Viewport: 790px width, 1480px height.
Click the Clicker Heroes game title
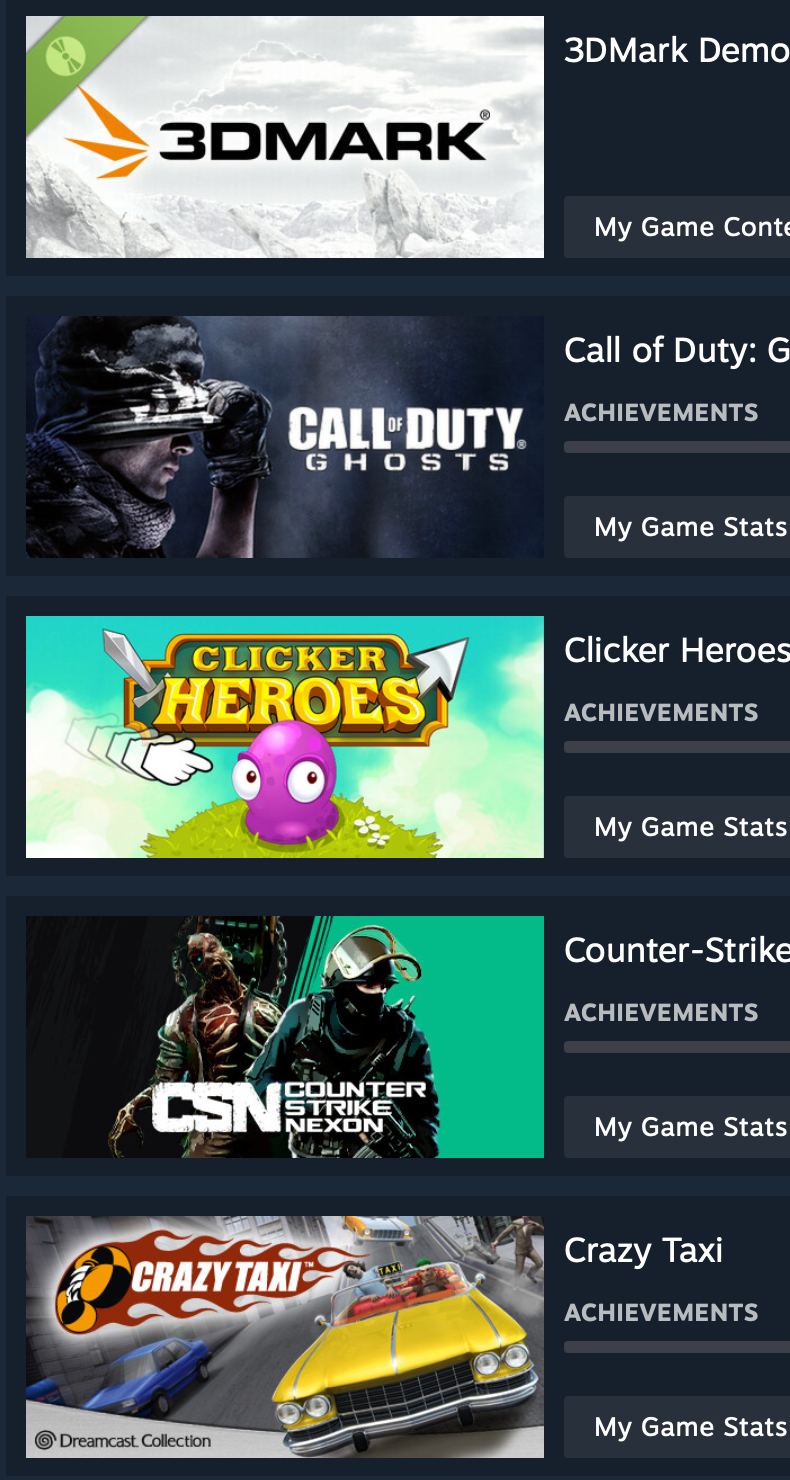pyautogui.click(x=677, y=650)
